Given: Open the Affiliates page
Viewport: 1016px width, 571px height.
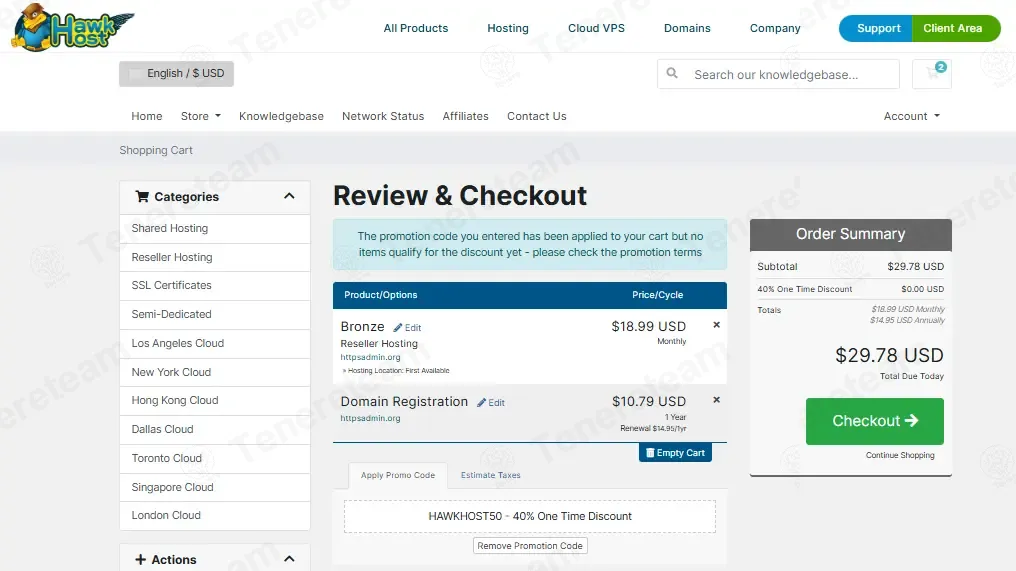Looking at the screenshot, I should click(465, 116).
